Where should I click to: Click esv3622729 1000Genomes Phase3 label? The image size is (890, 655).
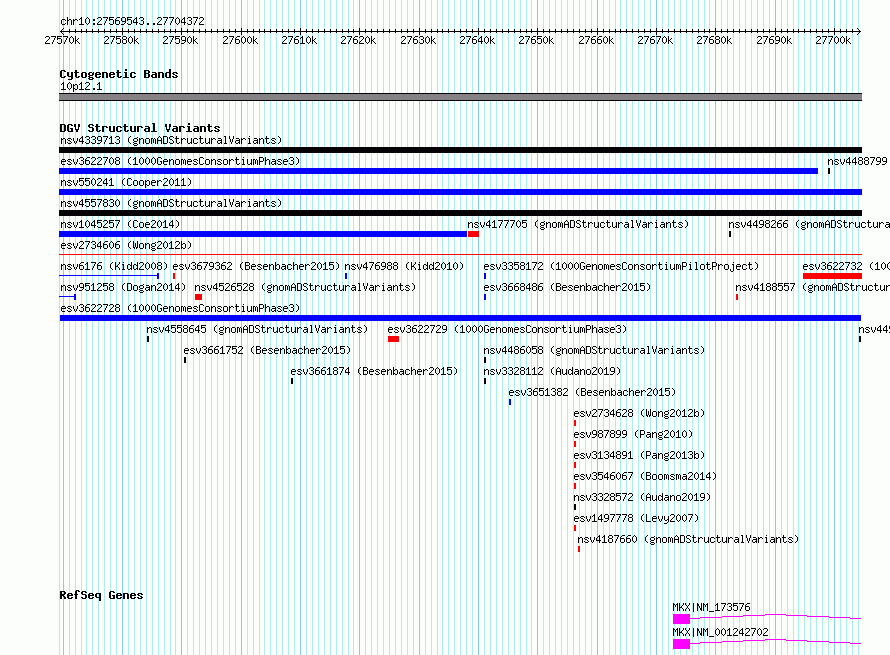(507, 329)
